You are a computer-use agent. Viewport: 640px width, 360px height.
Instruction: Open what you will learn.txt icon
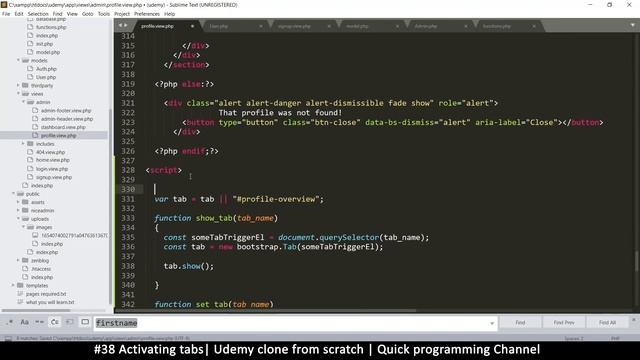coord(20,302)
